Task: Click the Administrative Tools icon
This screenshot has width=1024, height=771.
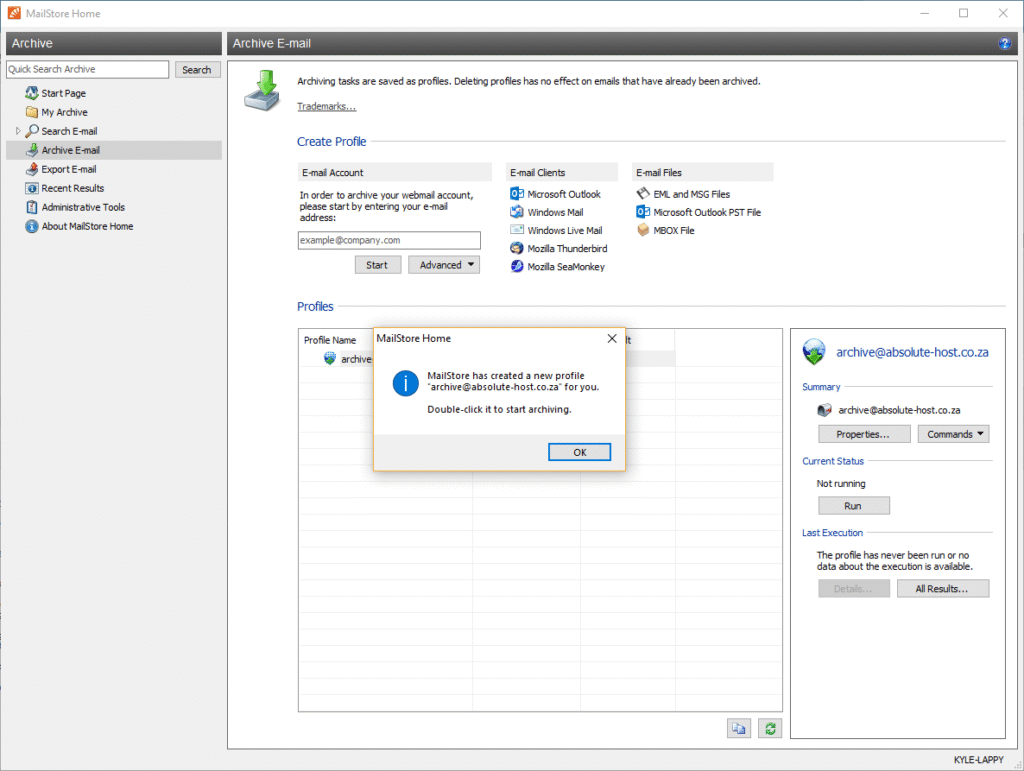Action: [x=31, y=207]
